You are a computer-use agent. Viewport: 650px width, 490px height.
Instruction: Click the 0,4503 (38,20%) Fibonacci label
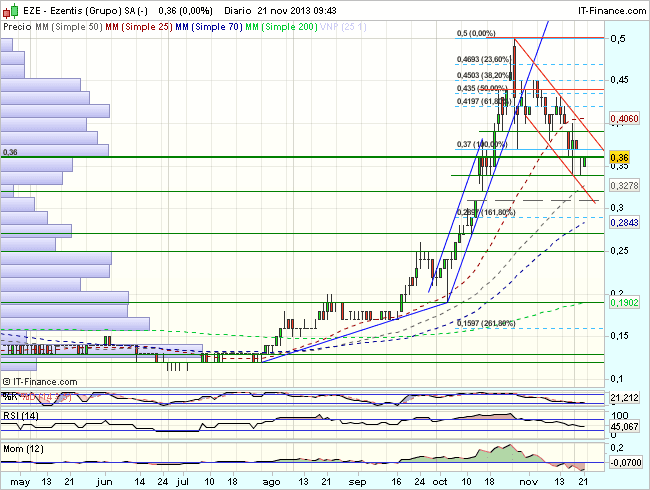pyautogui.click(x=483, y=75)
